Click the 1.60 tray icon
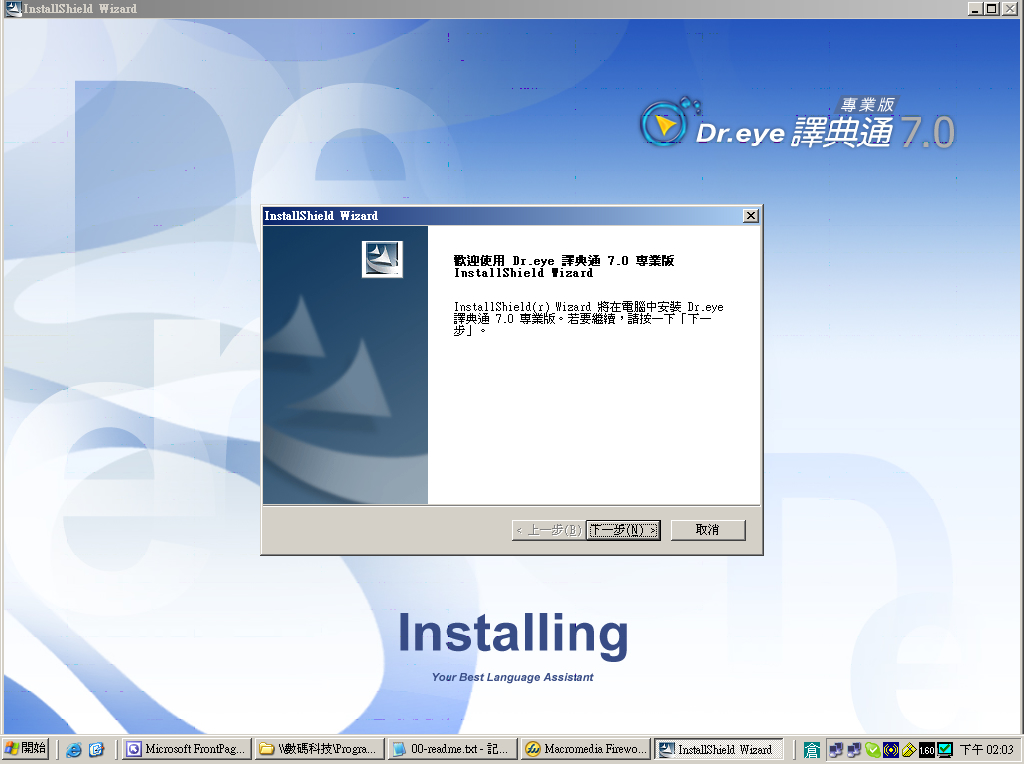 927,750
